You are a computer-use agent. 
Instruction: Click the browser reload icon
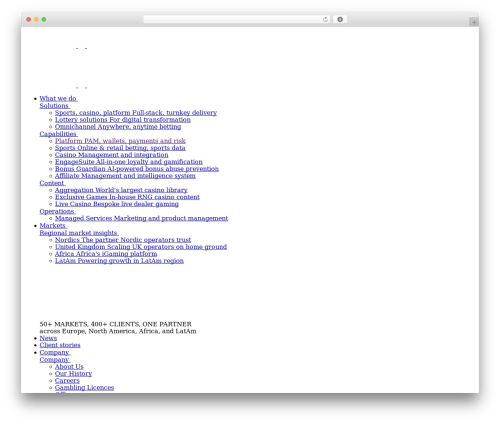tap(325, 20)
